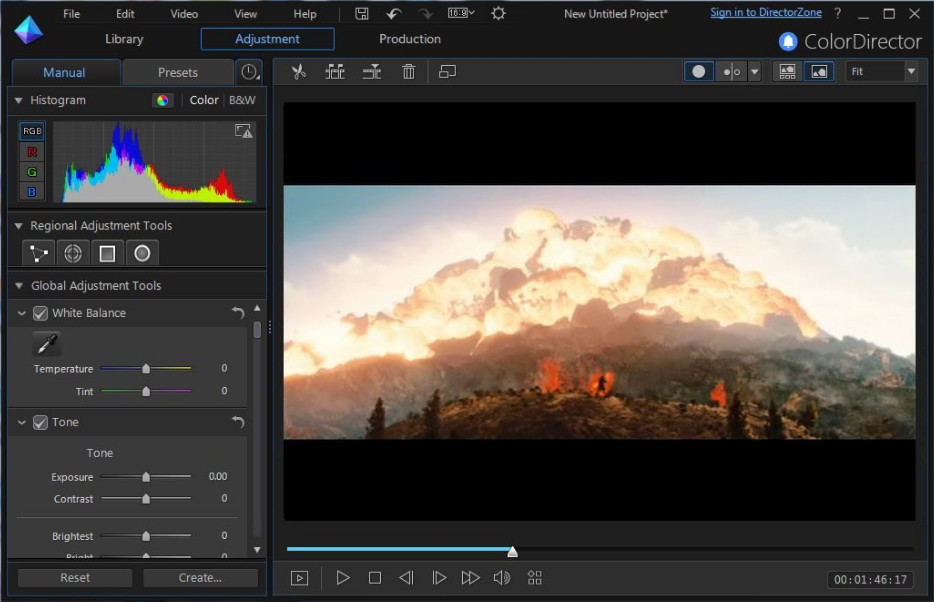The image size is (934, 602).
Task: Click the History clock icon
Action: (250, 72)
